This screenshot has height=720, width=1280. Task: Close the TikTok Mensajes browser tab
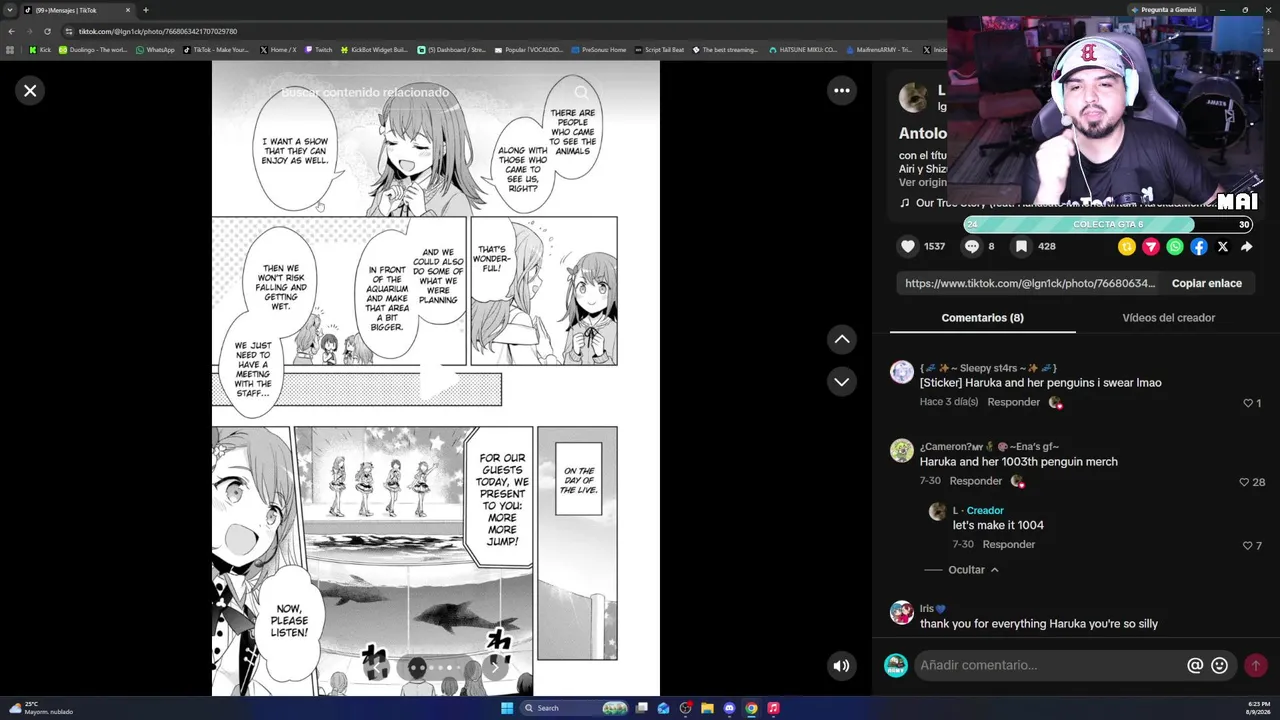coord(129,10)
